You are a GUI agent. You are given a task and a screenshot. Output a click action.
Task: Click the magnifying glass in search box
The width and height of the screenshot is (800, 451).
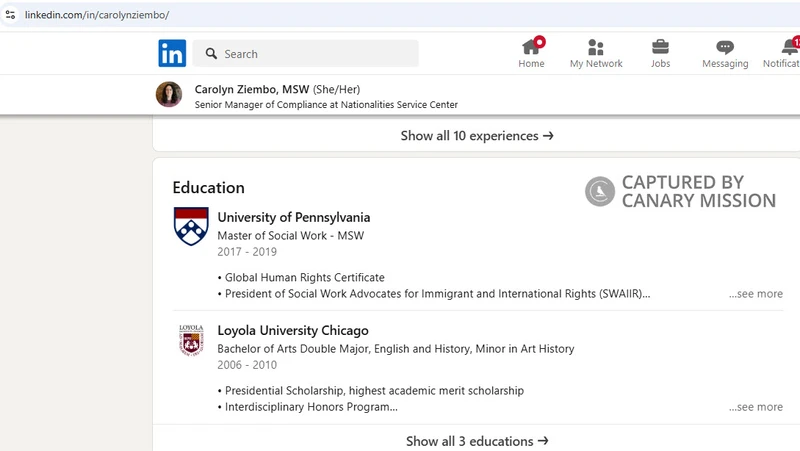coord(212,54)
